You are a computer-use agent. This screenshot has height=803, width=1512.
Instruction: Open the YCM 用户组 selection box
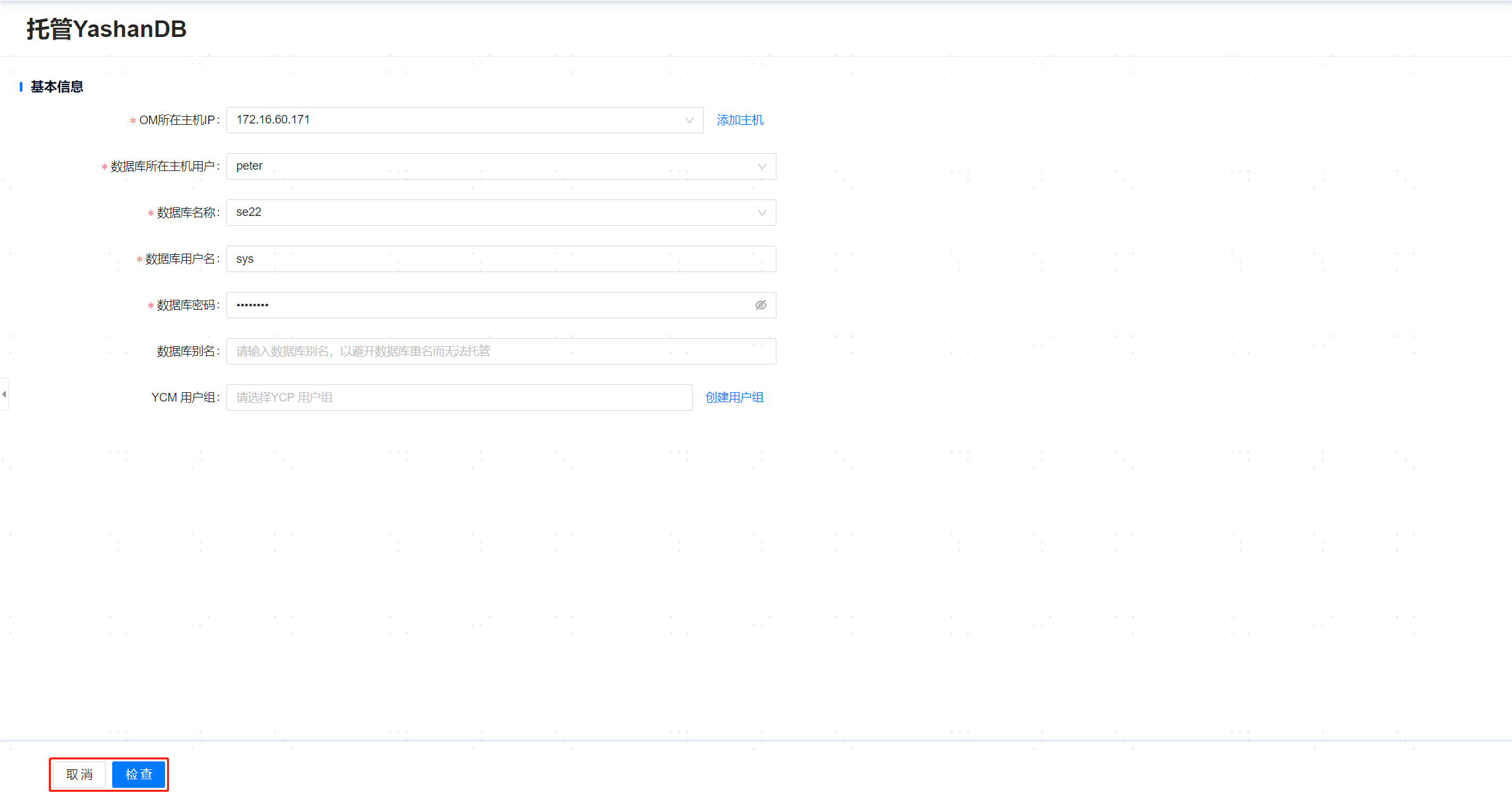[459, 398]
